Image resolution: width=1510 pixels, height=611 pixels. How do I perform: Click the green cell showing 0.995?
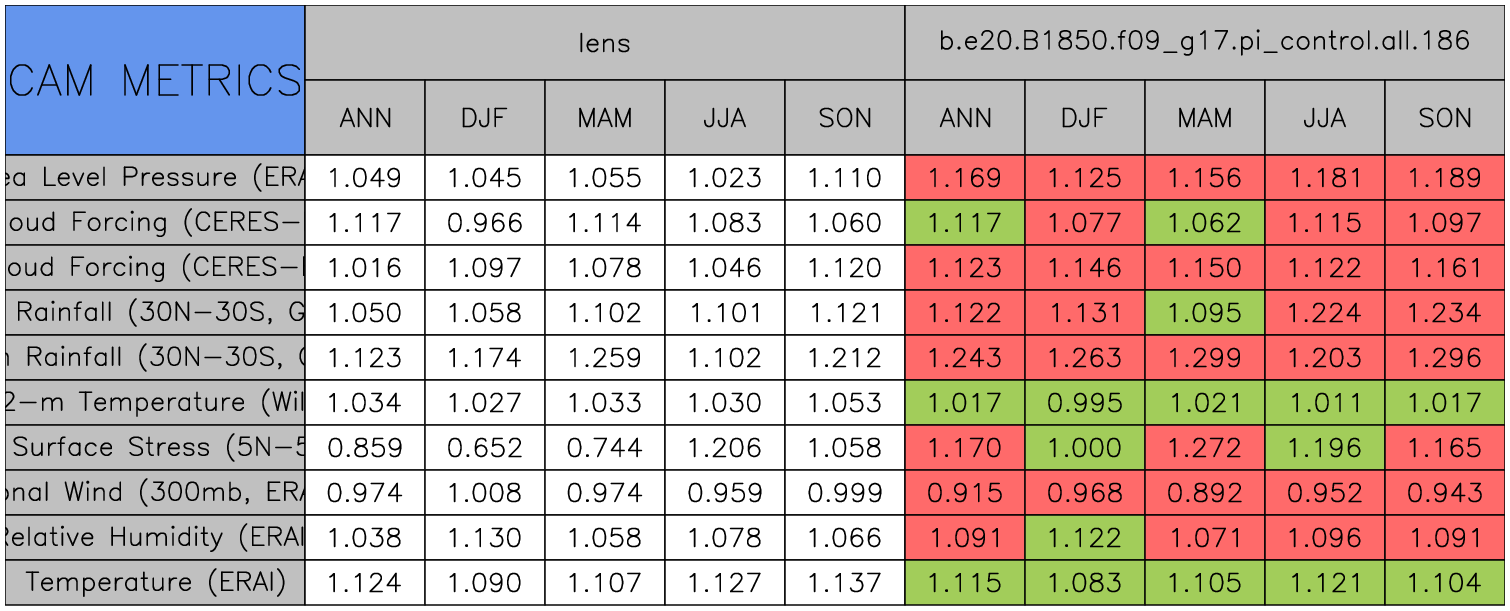point(1084,402)
